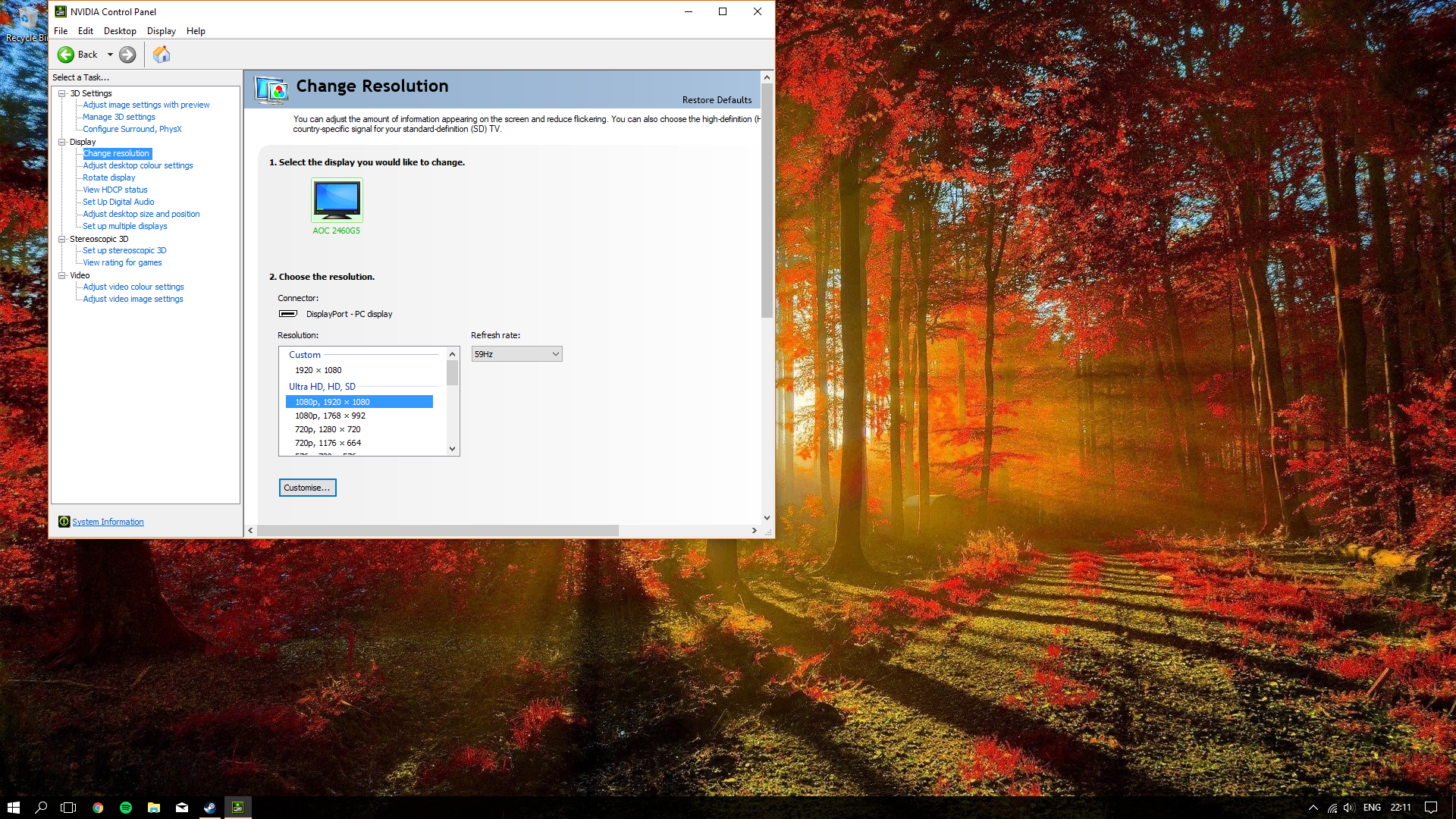Open the Refresh rate dropdown
The height and width of the screenshot is (819, 1456).
coord(516,354)
